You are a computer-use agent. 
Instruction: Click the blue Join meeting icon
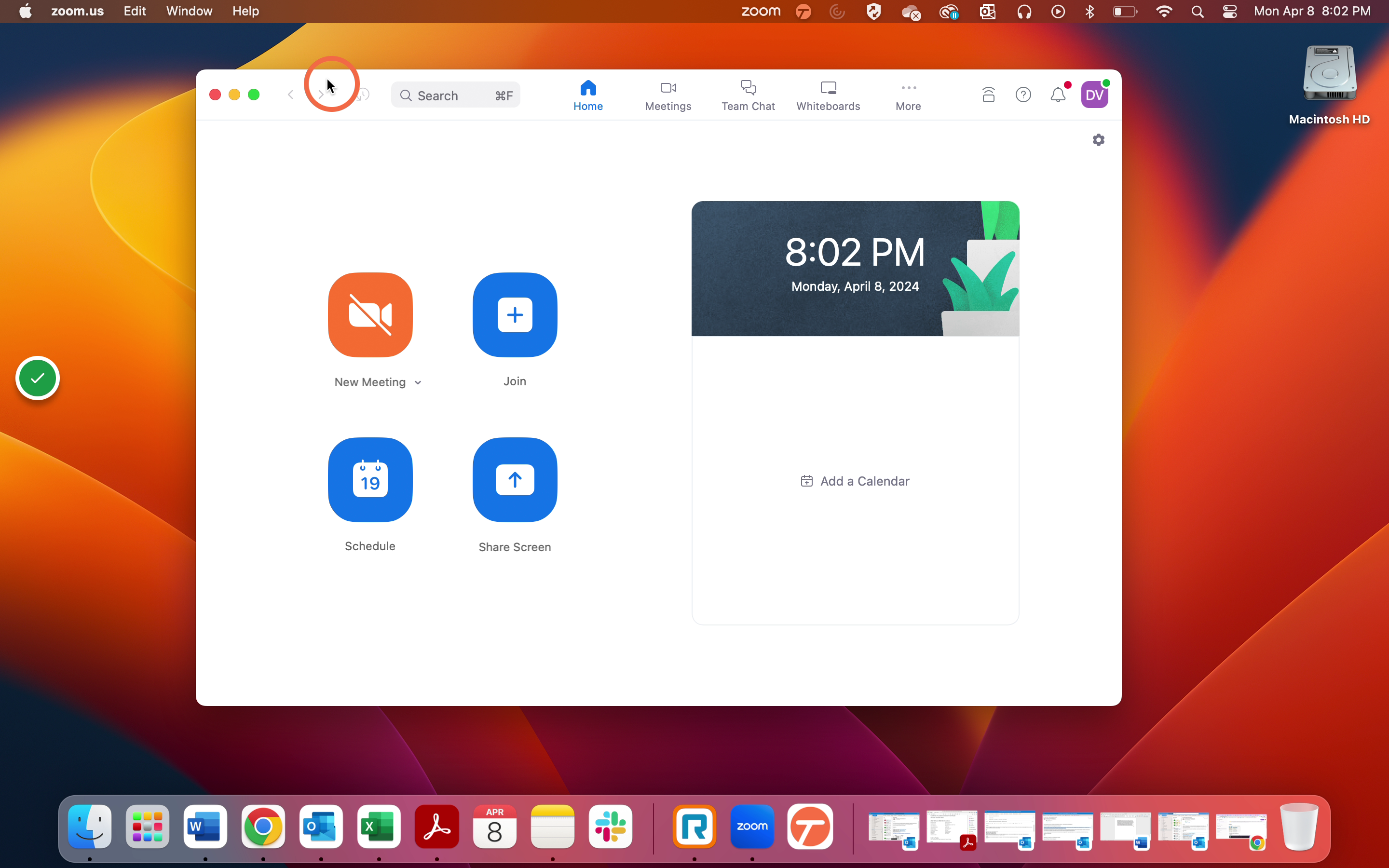(515, 314)
